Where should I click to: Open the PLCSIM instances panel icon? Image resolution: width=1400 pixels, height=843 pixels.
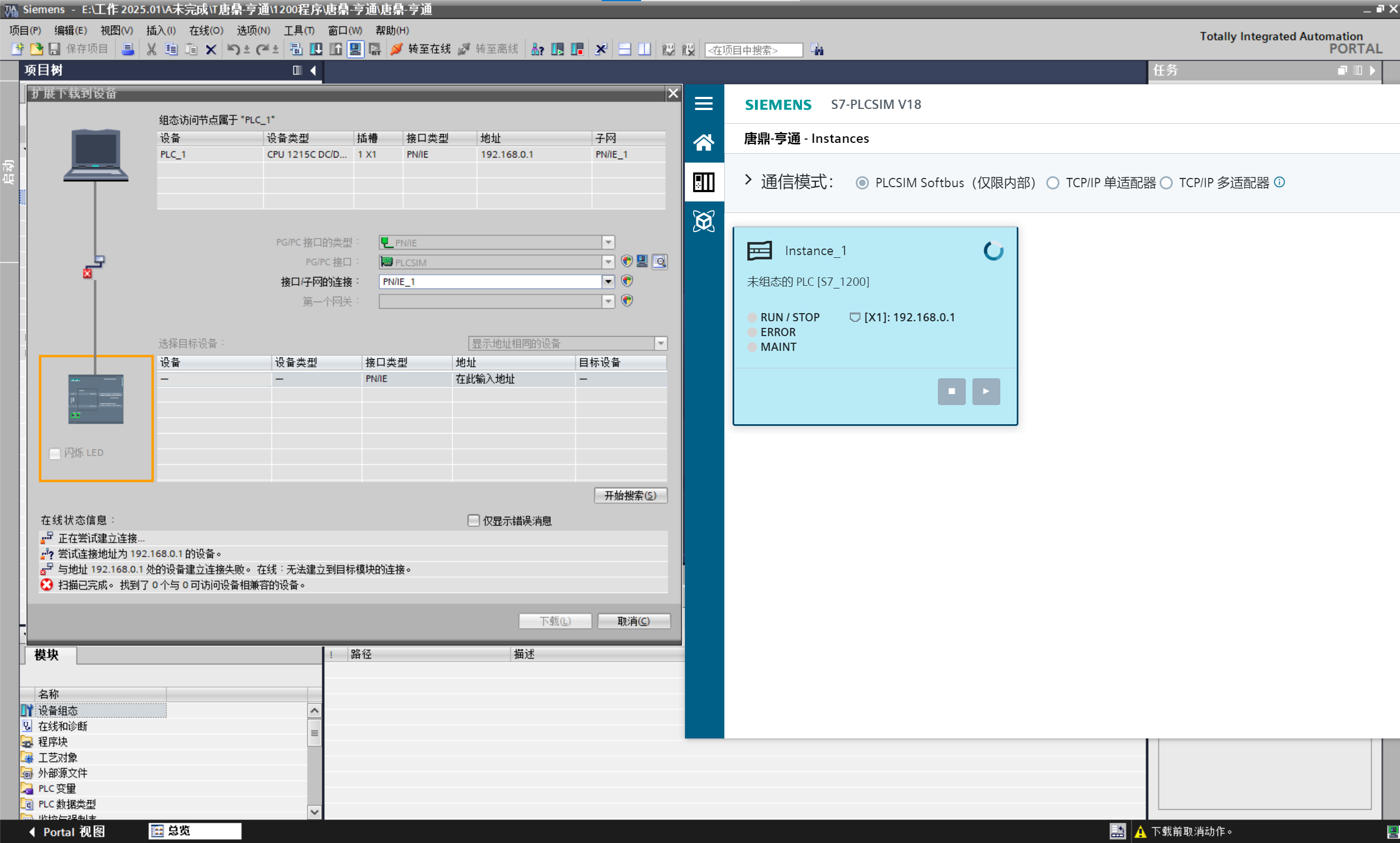coord(704,182)
